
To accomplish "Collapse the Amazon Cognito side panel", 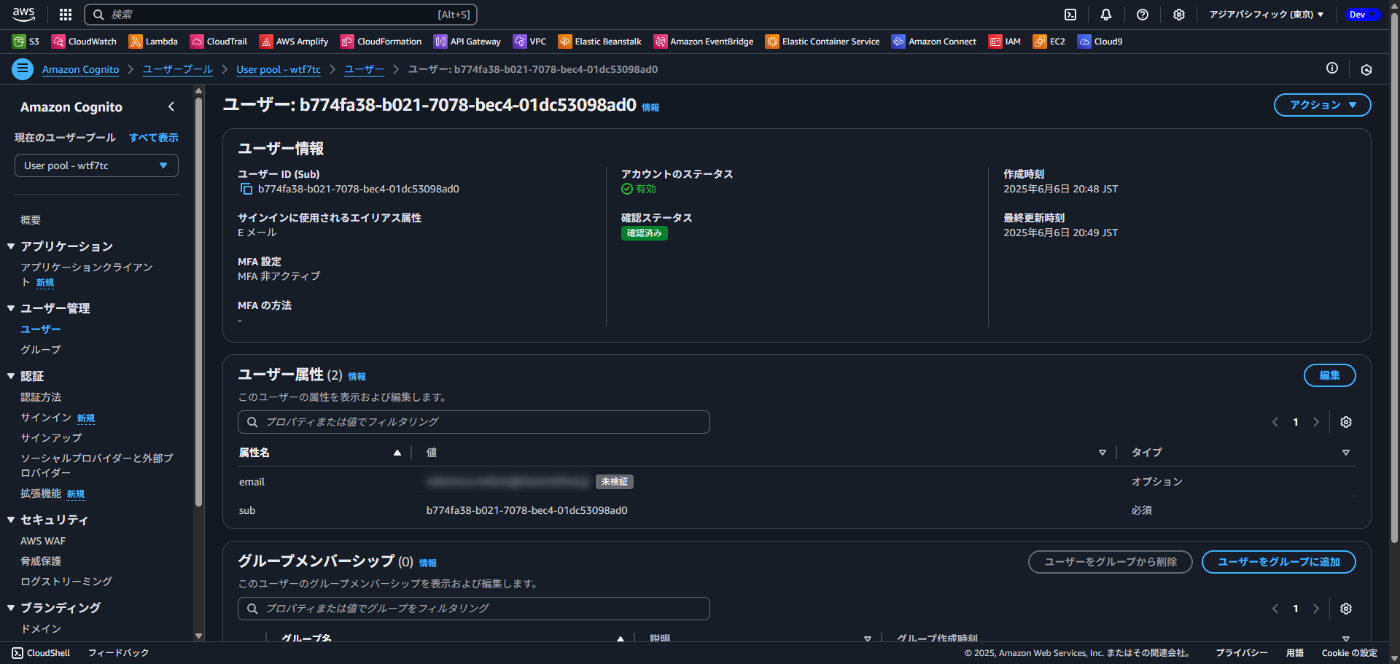I will pos(171,107).
